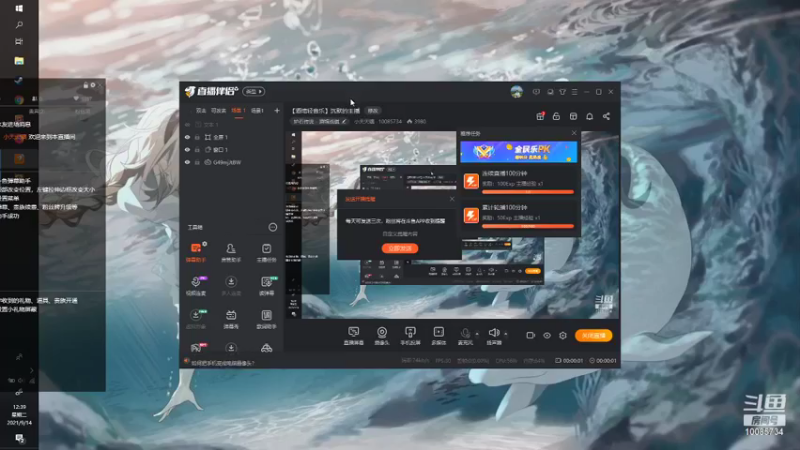Open the 主播任务 checkmark tool icon
The width and height of the screenshot is (800, 450).
click(x=266, y=252)
